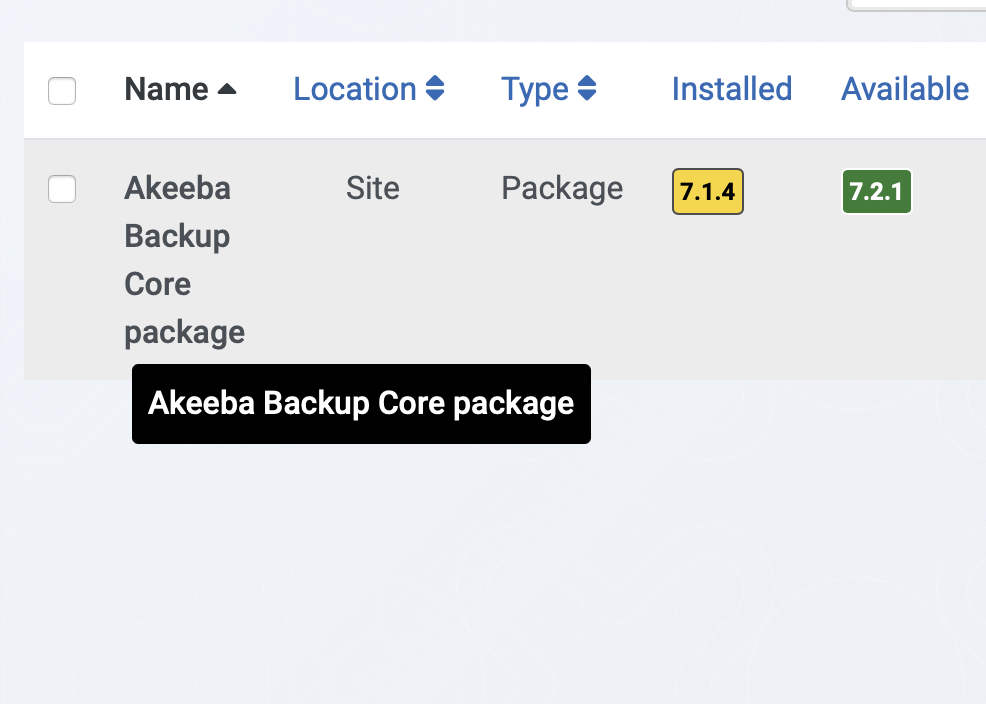The image size is (986, 704).
Task: Check the Akeeba Backup Core package row checkbox
Action: tap(62, 189)
